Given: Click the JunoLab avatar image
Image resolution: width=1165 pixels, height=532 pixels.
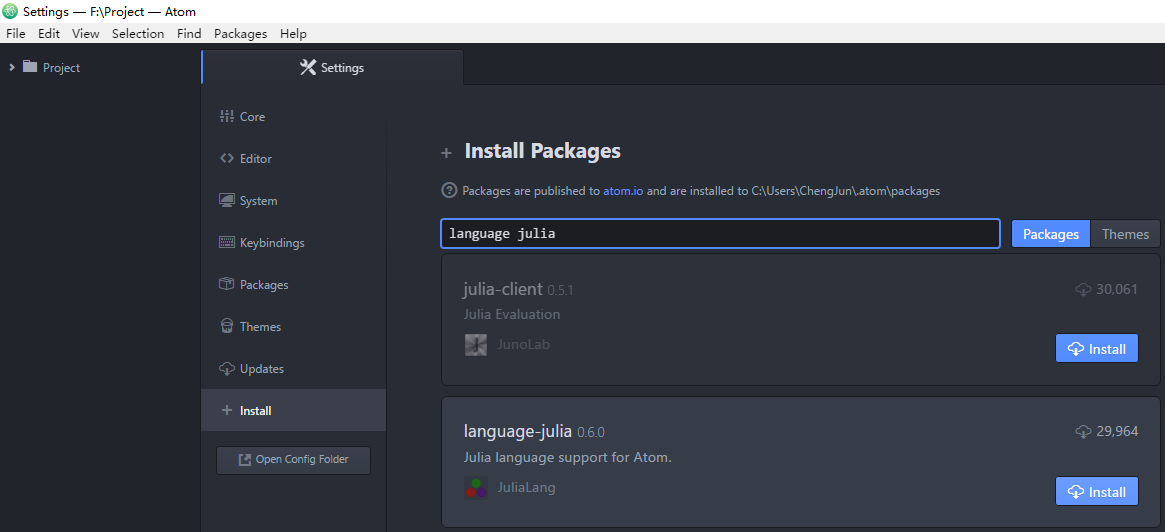Looking at the screenshot, I should (476, 345).
